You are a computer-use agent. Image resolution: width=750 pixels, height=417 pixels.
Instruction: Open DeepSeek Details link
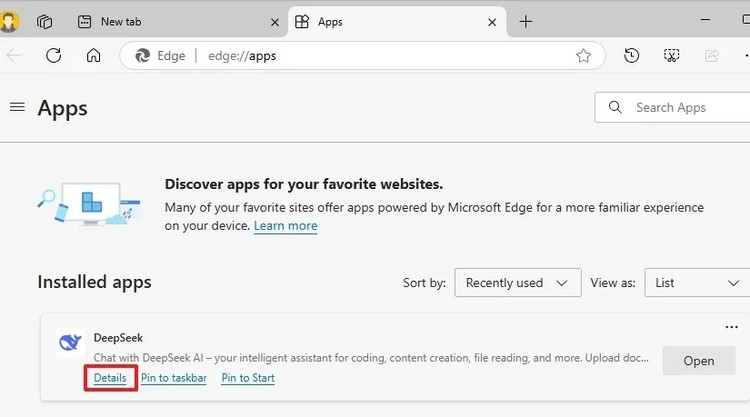pyautogui.click(x=110, y=378)
